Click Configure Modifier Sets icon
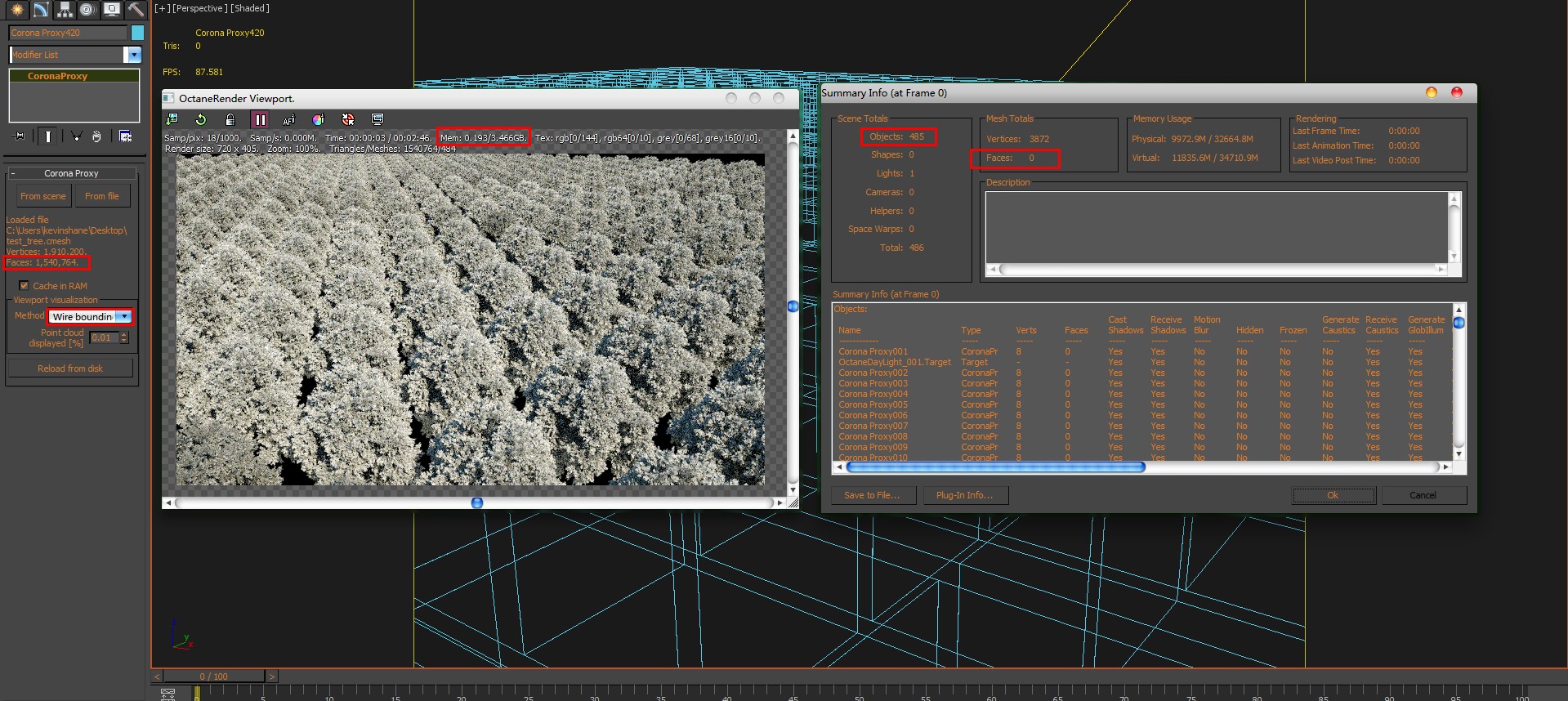Viewport: 1568px width, 701px height. coord(125,136)
